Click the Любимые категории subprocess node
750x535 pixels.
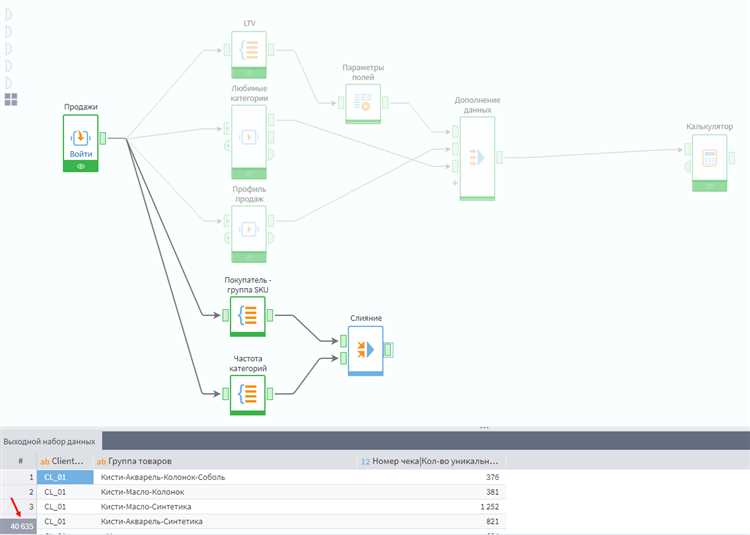point(249,142)
